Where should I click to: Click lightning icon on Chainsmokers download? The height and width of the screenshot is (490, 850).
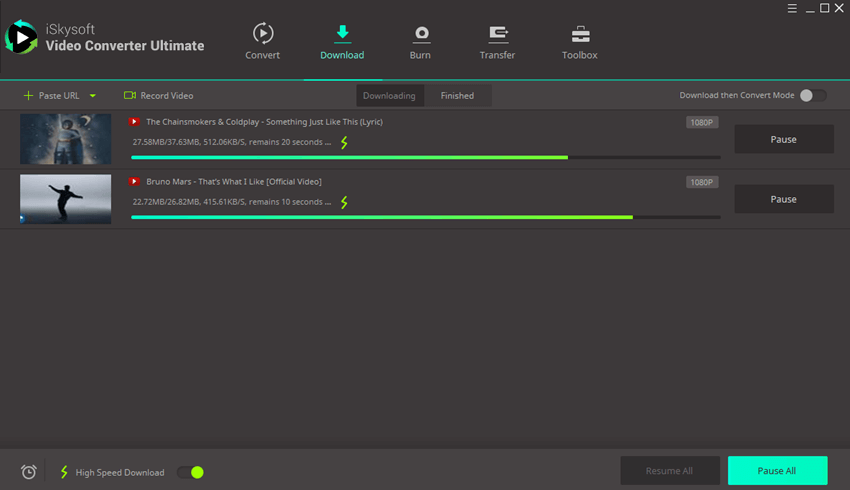[x=345, y=143]
